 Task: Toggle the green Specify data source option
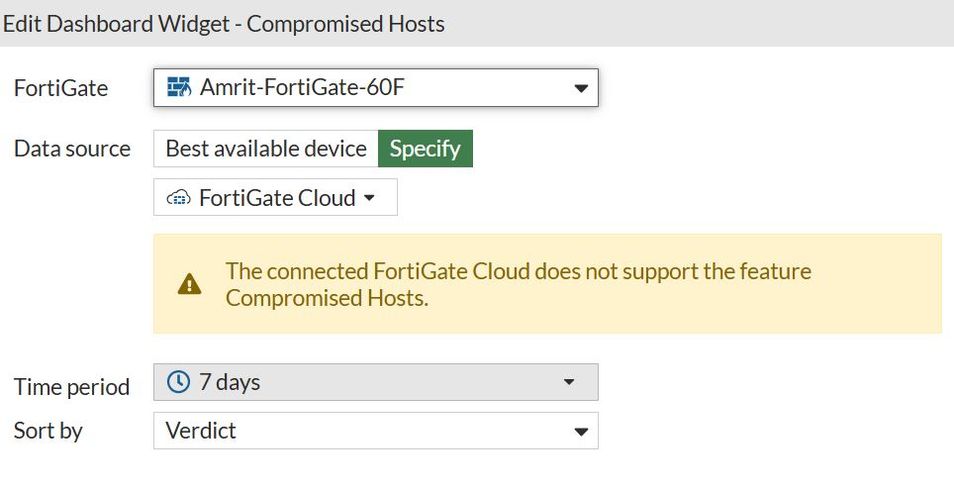425,149
